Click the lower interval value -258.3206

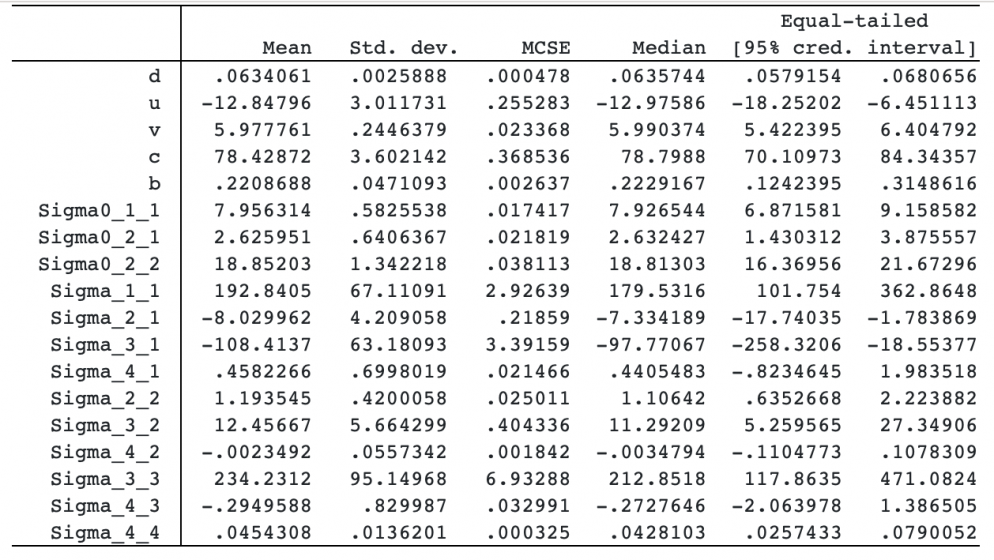pos(786,345)
